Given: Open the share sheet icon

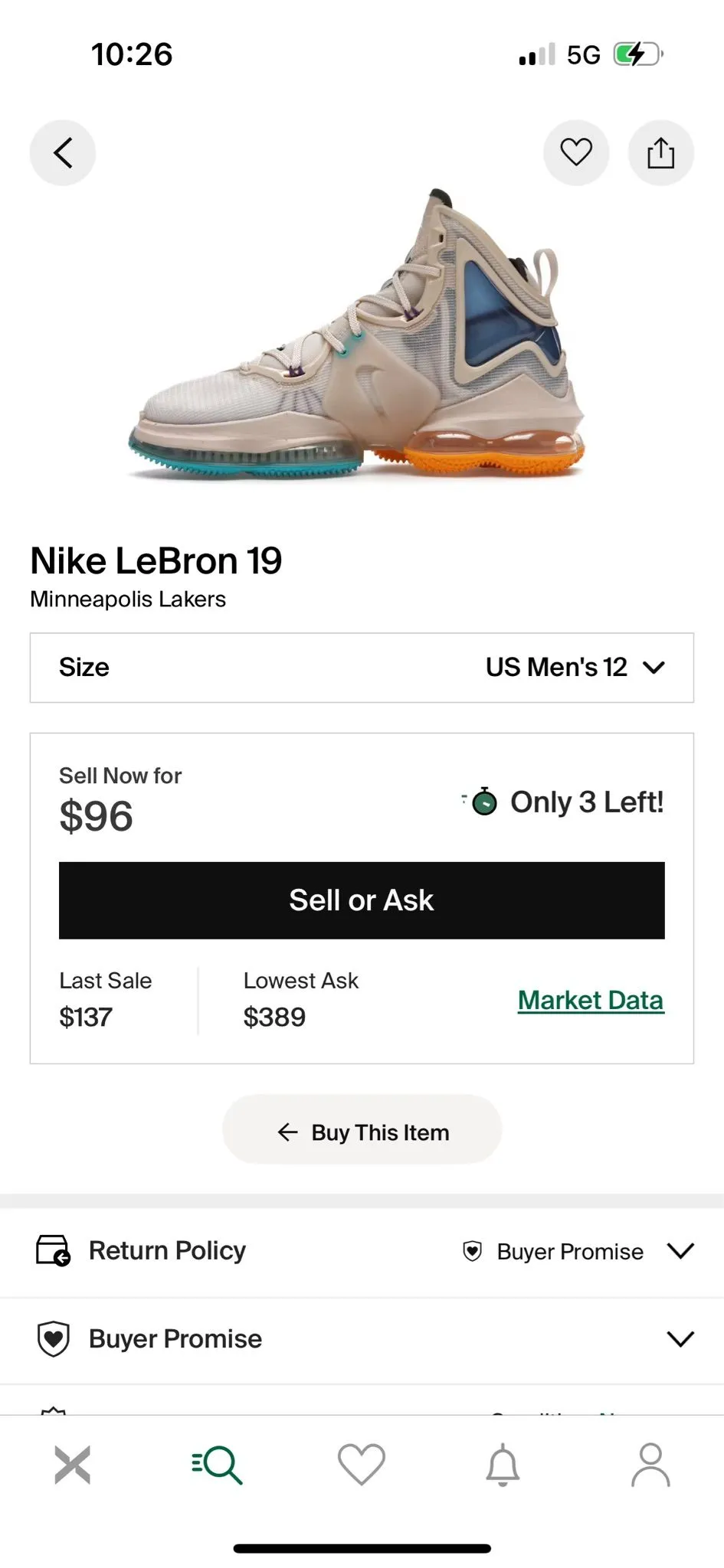Looking at the screenshot, I should pos(661,152).
